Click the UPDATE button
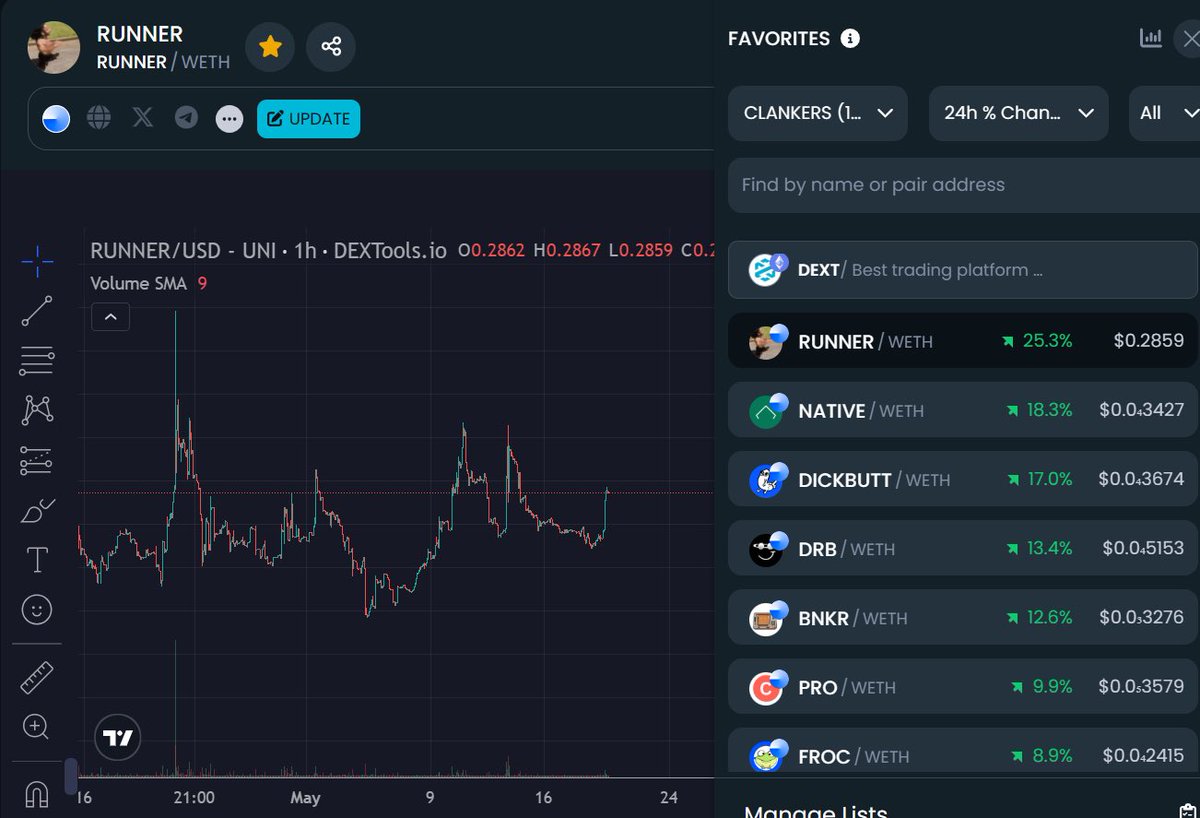The height and width of the screenshot is (818, 1200). (308, 118)
